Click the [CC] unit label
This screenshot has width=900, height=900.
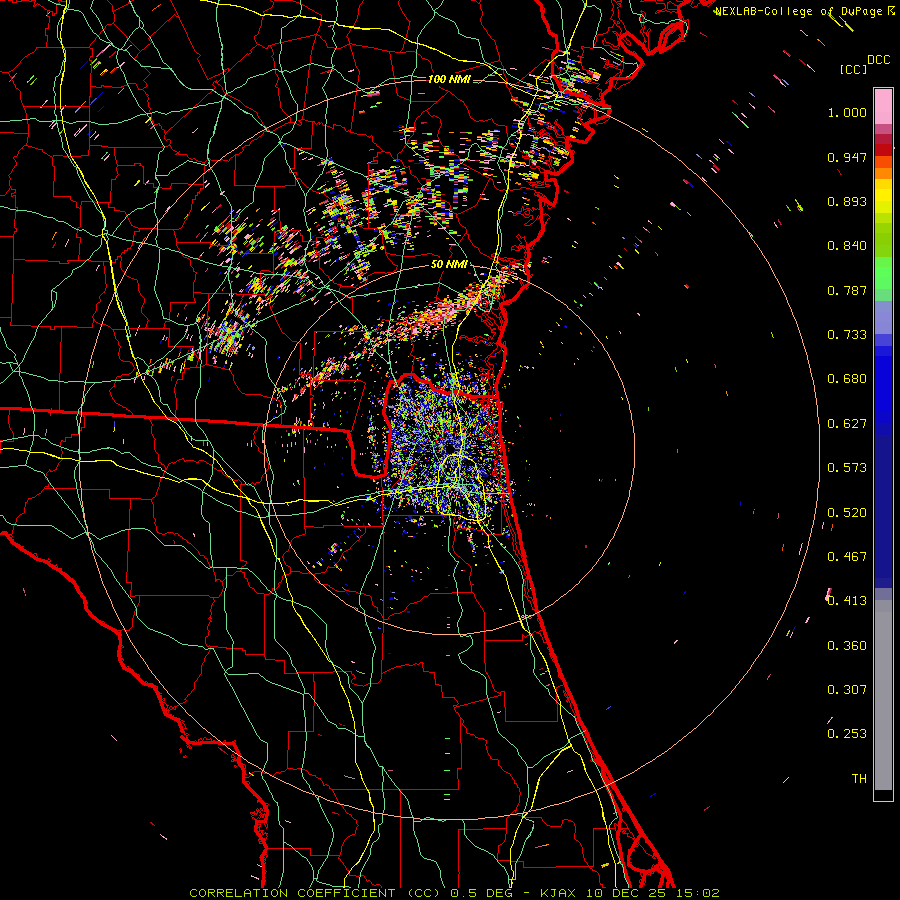tap(853, 69)
